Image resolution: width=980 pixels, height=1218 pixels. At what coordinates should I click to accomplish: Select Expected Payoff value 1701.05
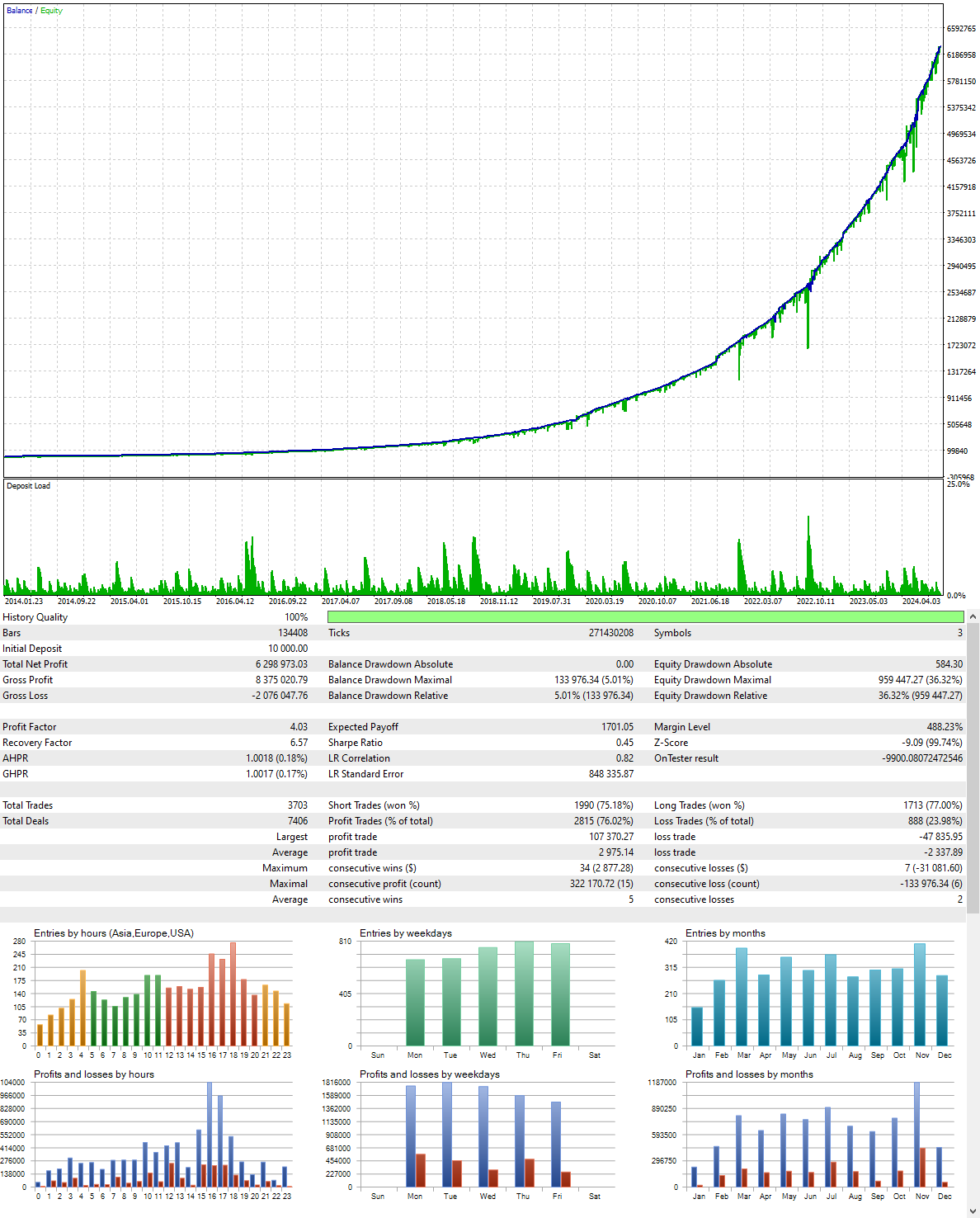tap(618, 727)
